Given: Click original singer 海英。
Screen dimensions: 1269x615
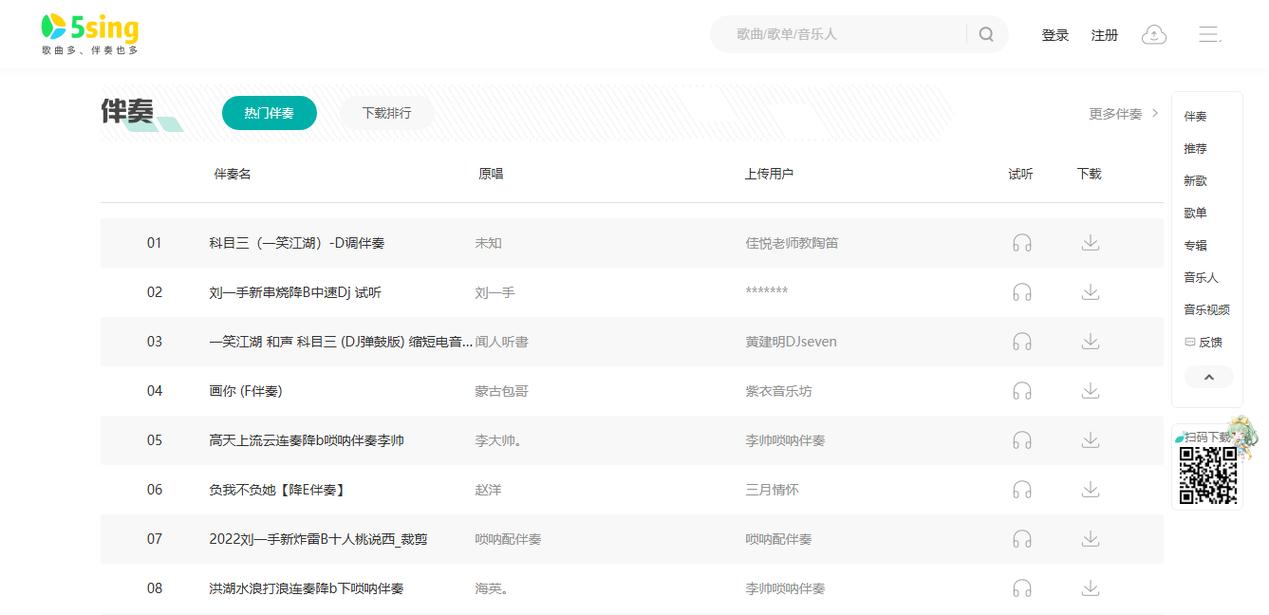Looking at the screenshot, I should 492,588.
